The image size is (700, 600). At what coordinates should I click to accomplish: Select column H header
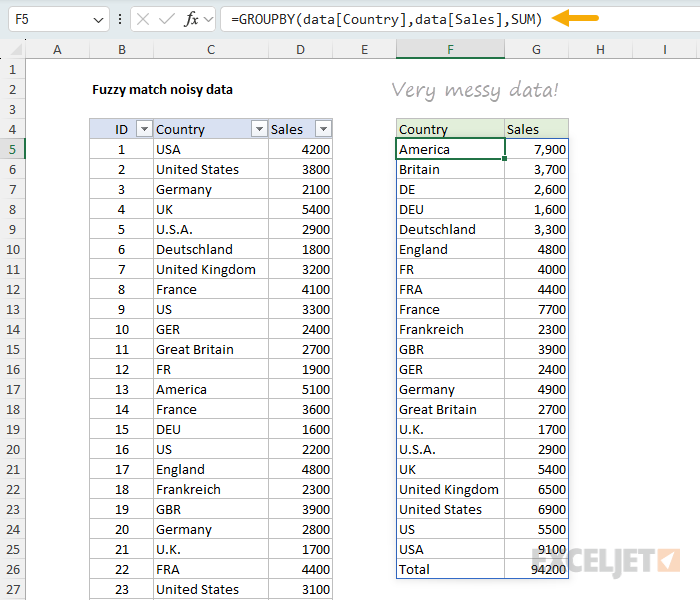pos(600,50)
